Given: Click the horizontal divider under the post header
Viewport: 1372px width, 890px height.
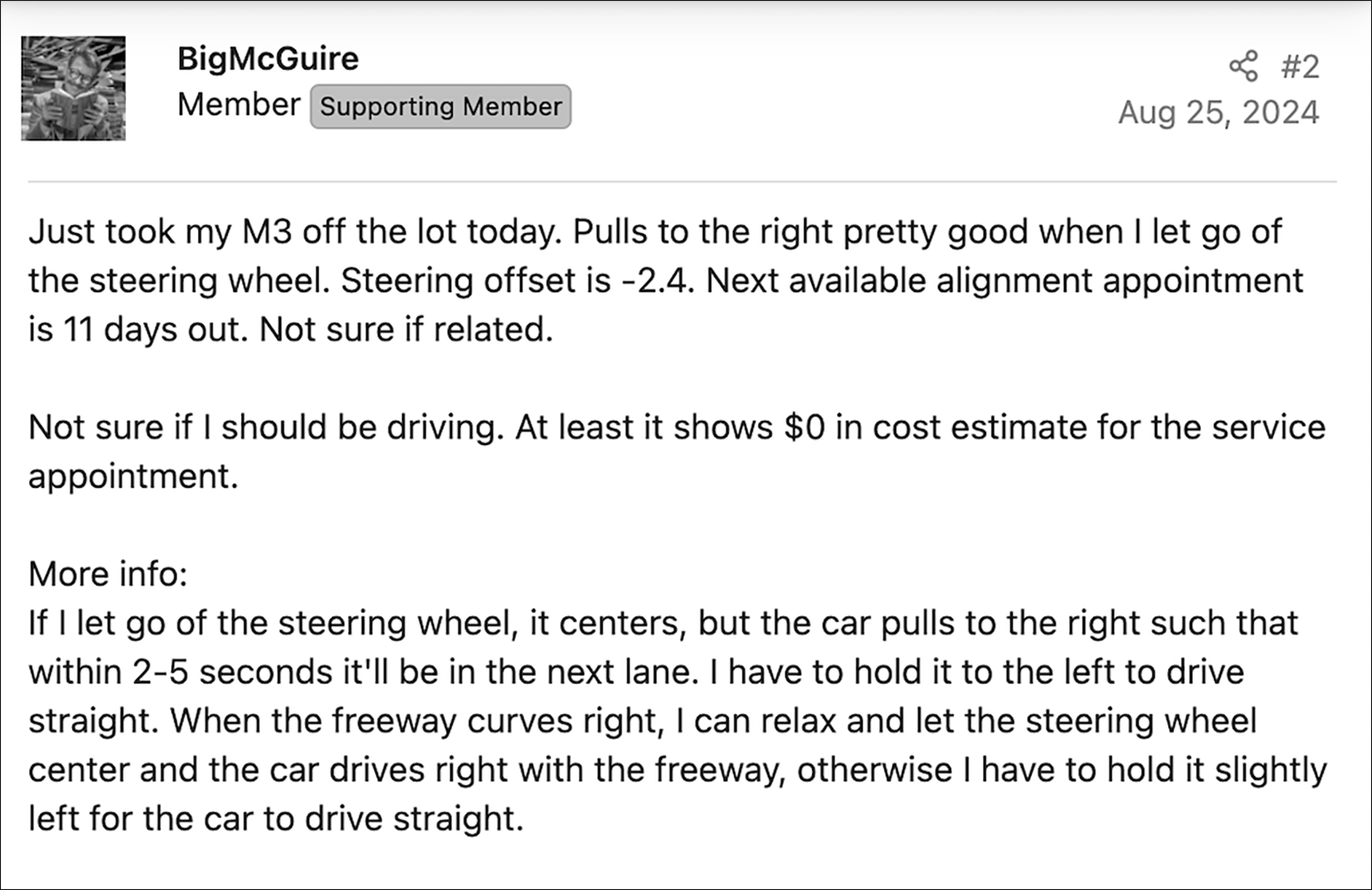Looking at the screenshot, I should (682, 182).
